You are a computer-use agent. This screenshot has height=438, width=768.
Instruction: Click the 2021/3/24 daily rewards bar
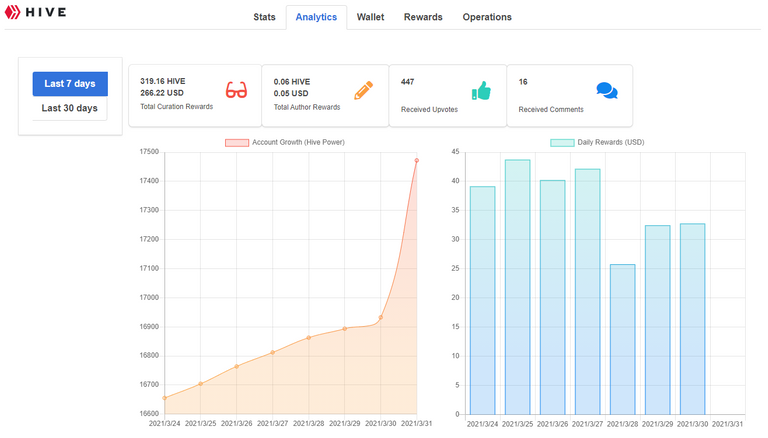pos(482,300)
